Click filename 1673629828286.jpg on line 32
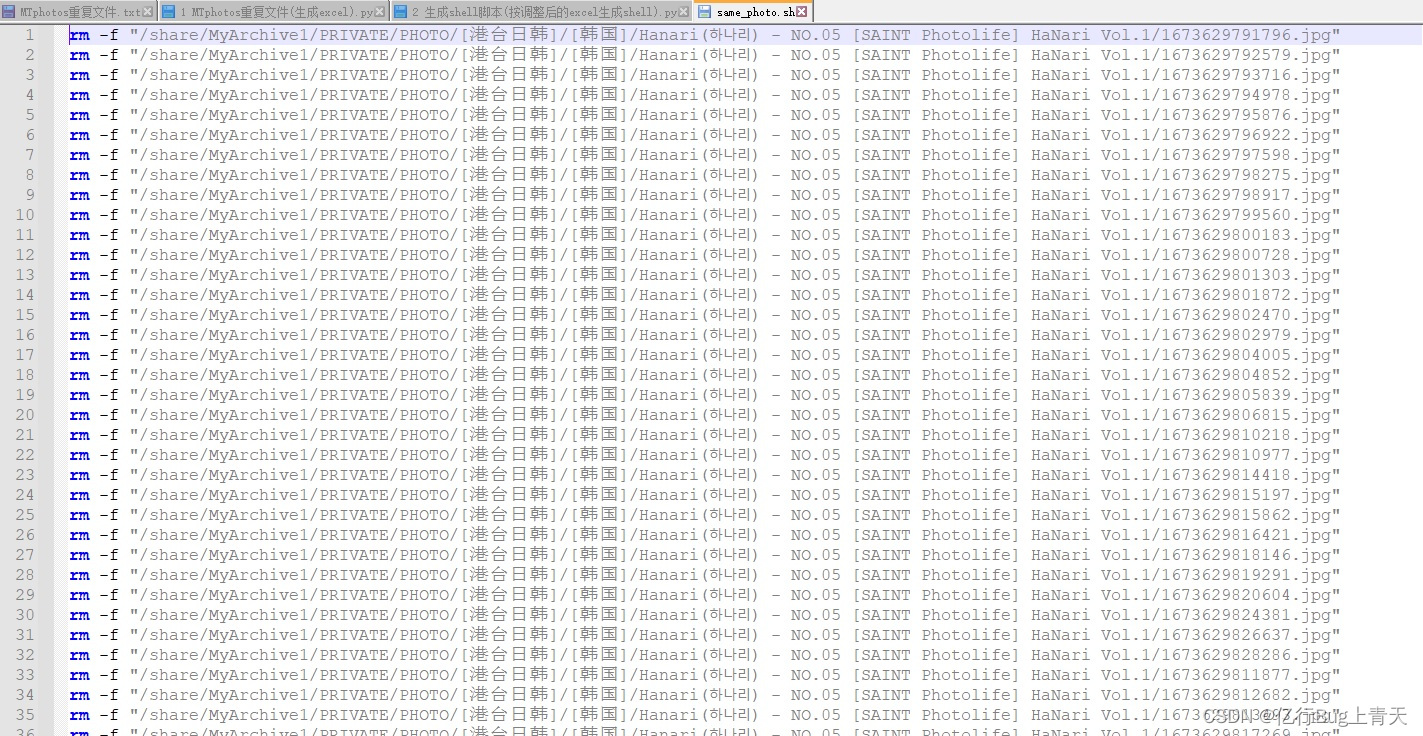The height and width of the screenshot is (736, 1423). tap(1246, 655)
